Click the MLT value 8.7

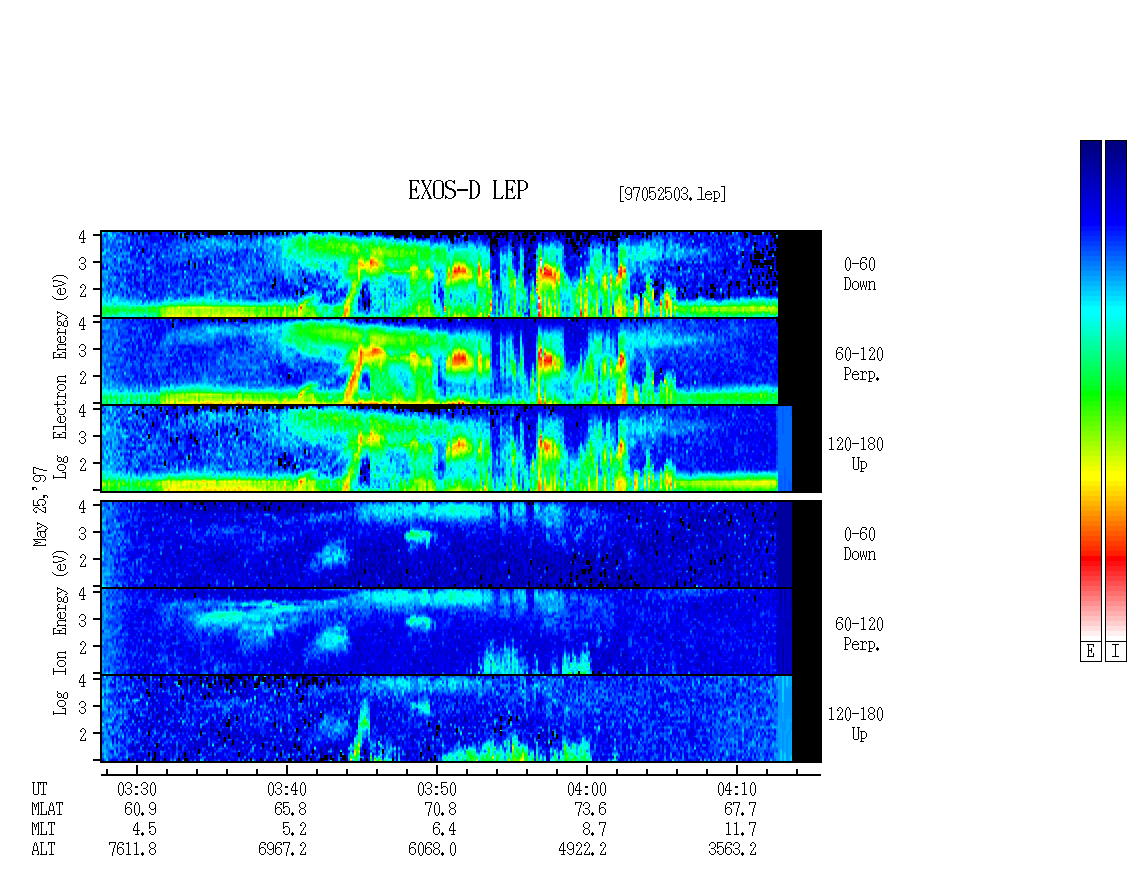(594, 830)
